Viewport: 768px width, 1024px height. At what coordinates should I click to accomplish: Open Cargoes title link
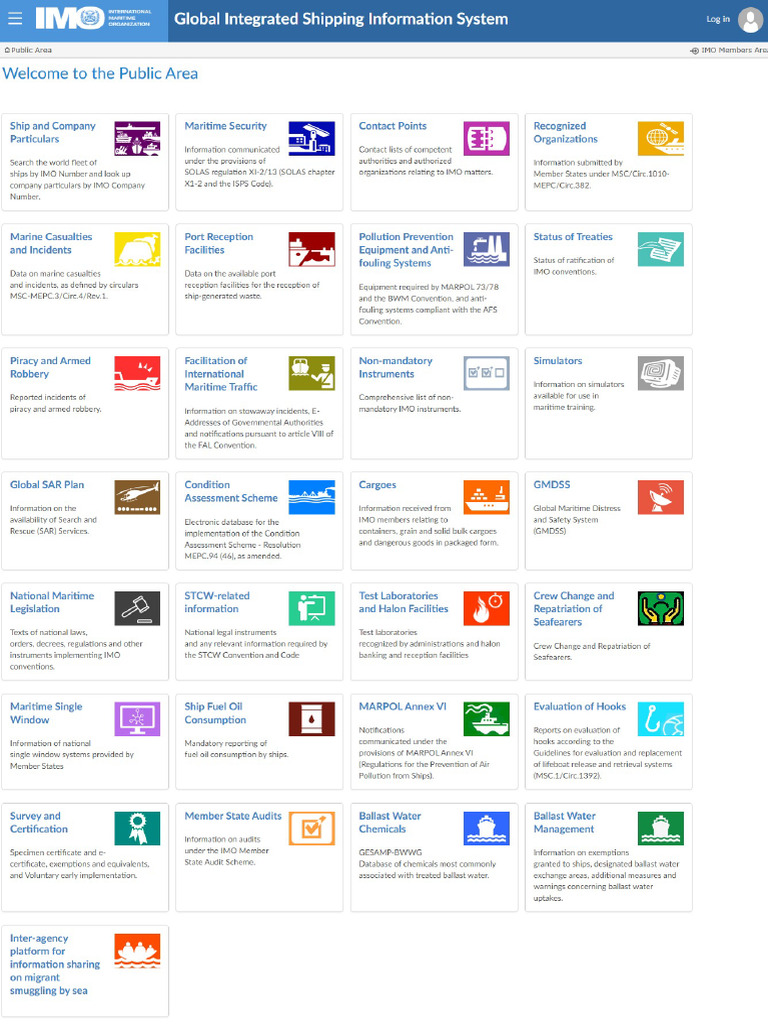(377, 485)
